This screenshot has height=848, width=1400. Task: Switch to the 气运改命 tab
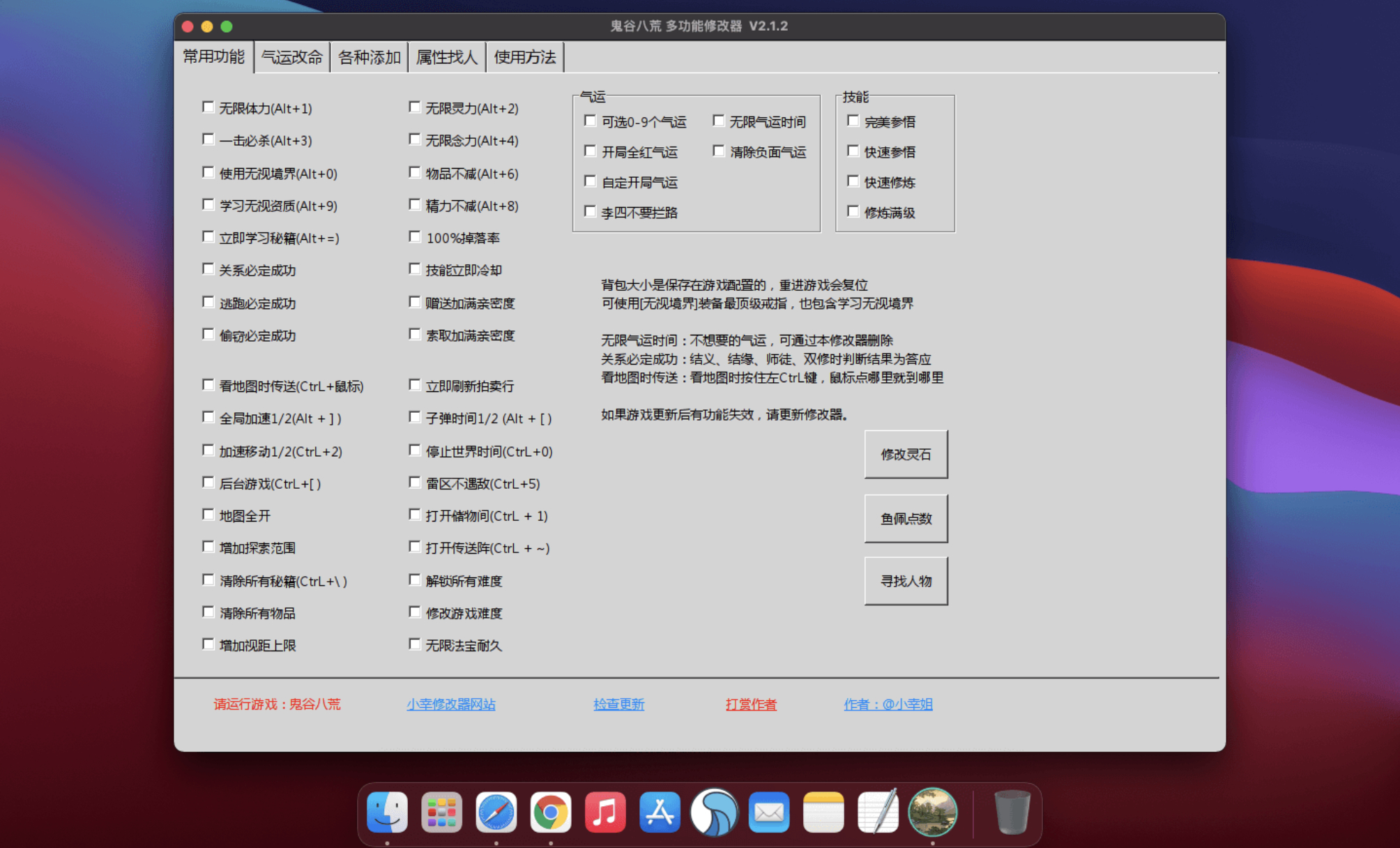(291, 57)
